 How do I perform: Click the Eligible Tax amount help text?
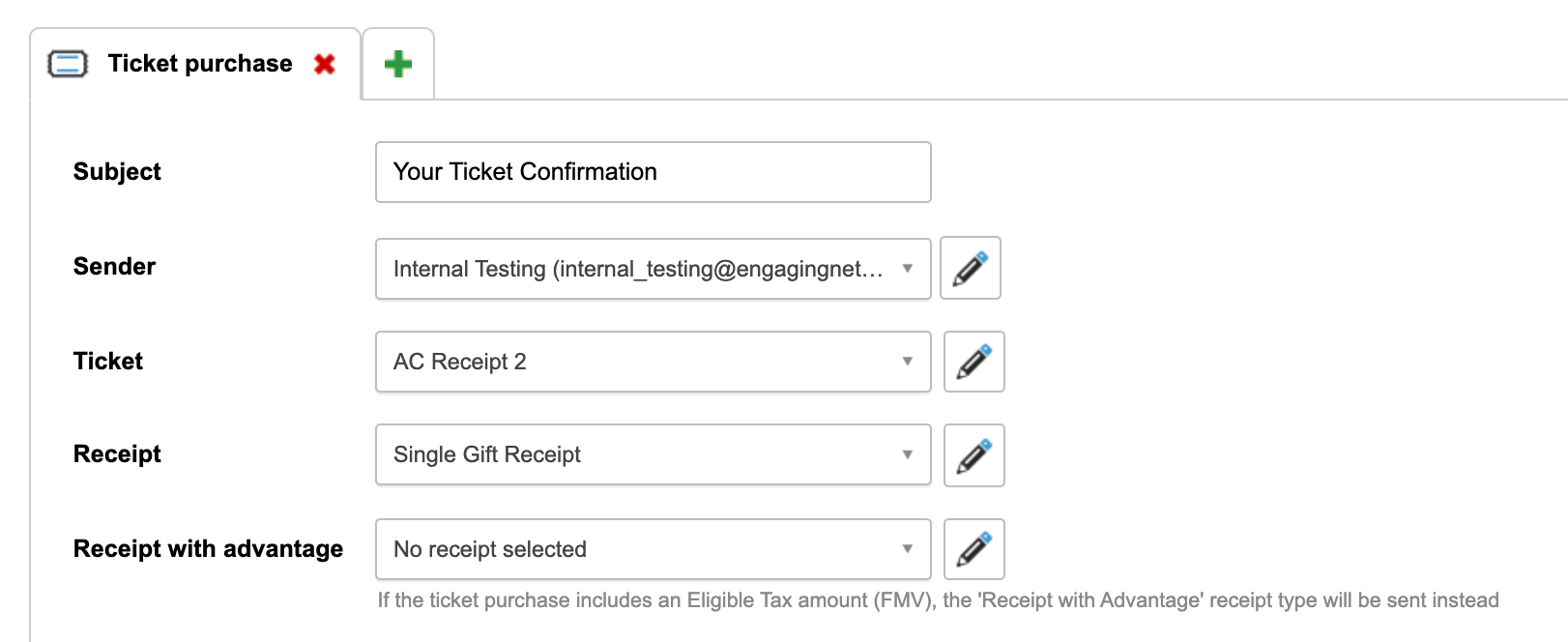pyautogui.click(x=938, y=600)
